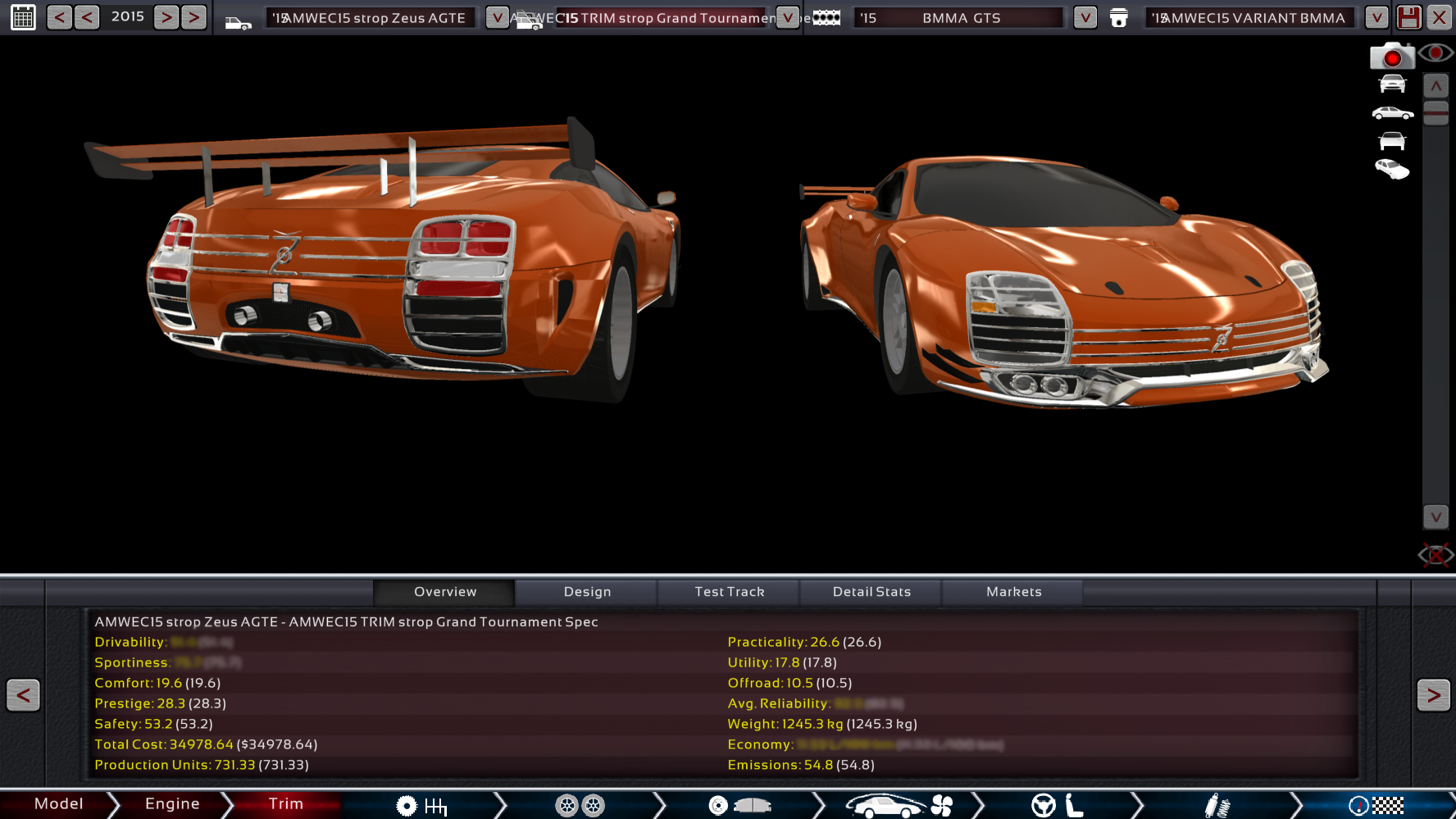Click the 2015 year field
Image resolution: width=1456 pixels, height=819 pixels.
point(127,17)
